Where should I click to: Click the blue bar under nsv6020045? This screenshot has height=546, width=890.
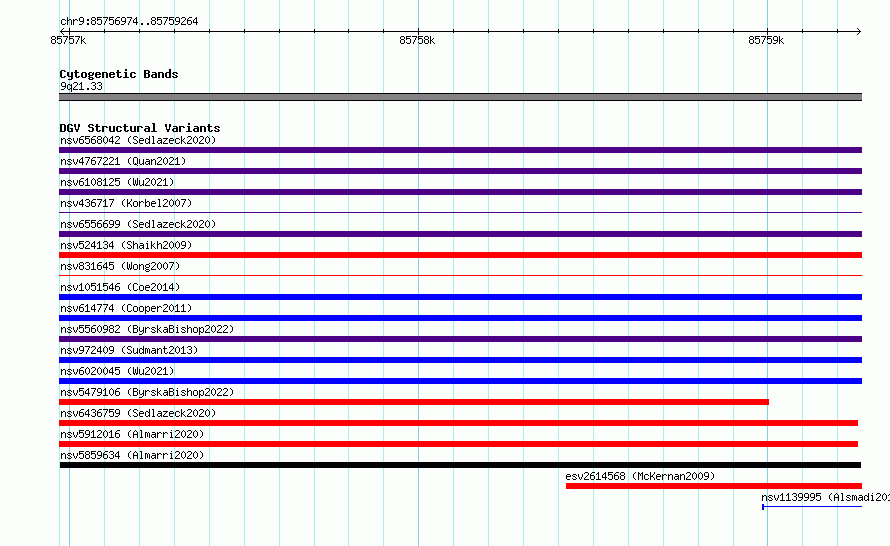click(460, 381)
